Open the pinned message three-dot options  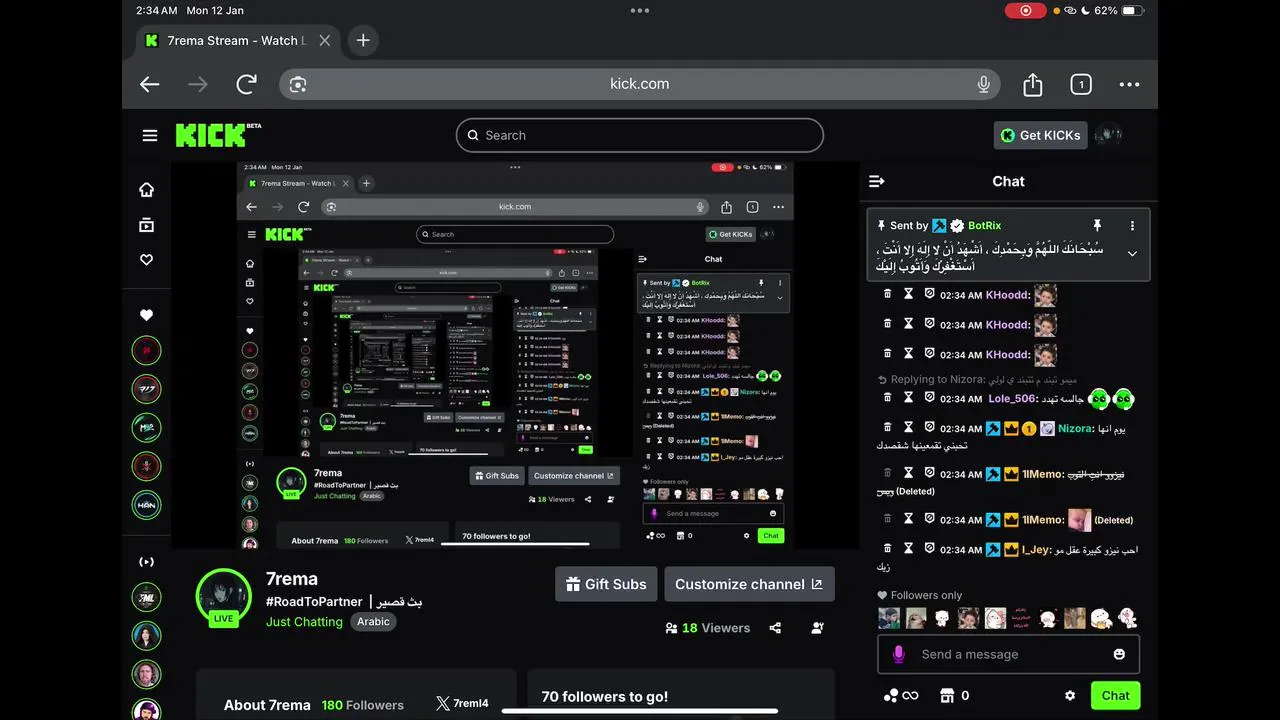(1132, 226)
